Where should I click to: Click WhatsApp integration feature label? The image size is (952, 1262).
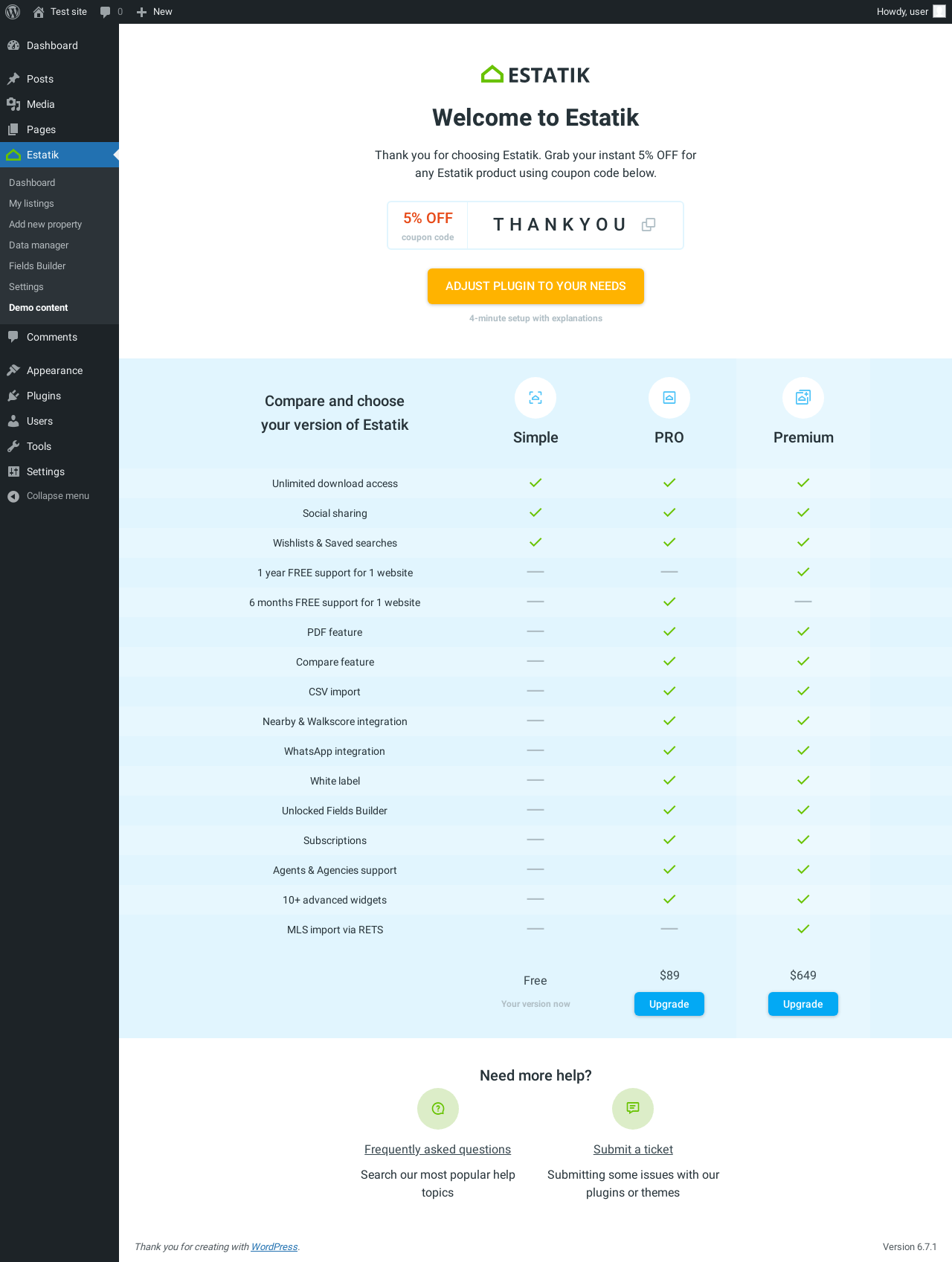[335, 751]
